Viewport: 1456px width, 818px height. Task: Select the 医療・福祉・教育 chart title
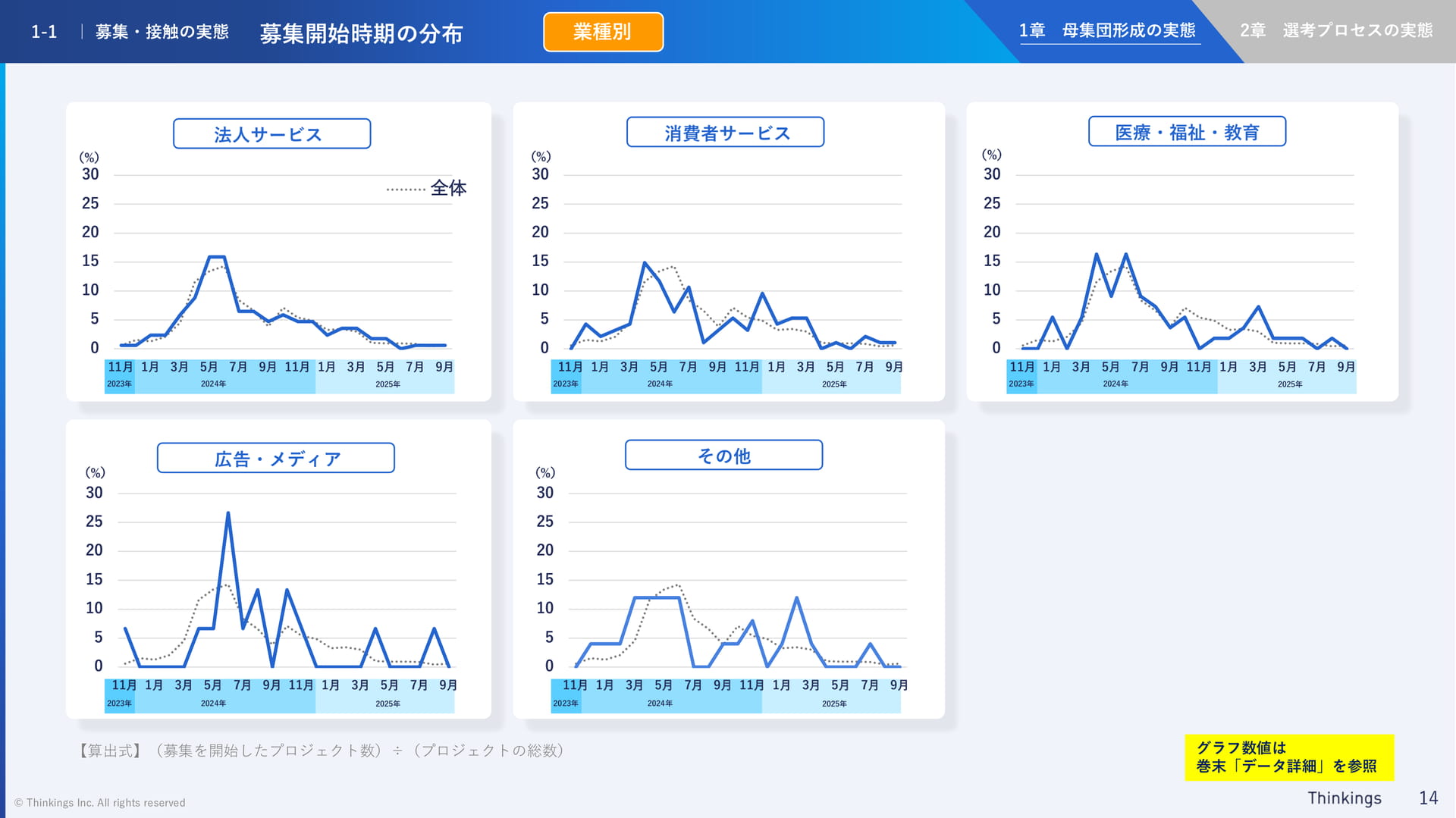click(1187, 132)
